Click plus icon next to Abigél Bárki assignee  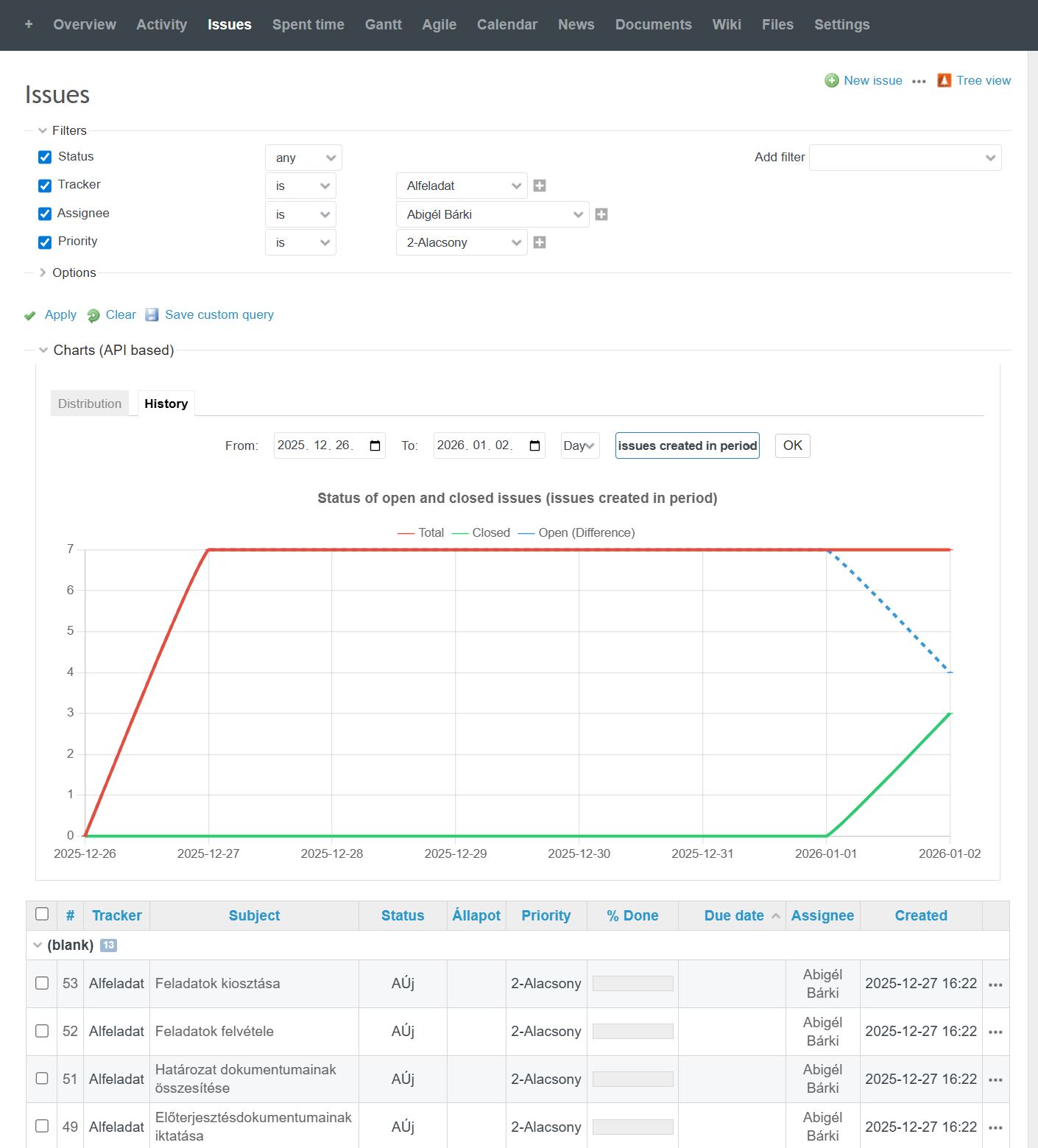(x=601, y=214)
